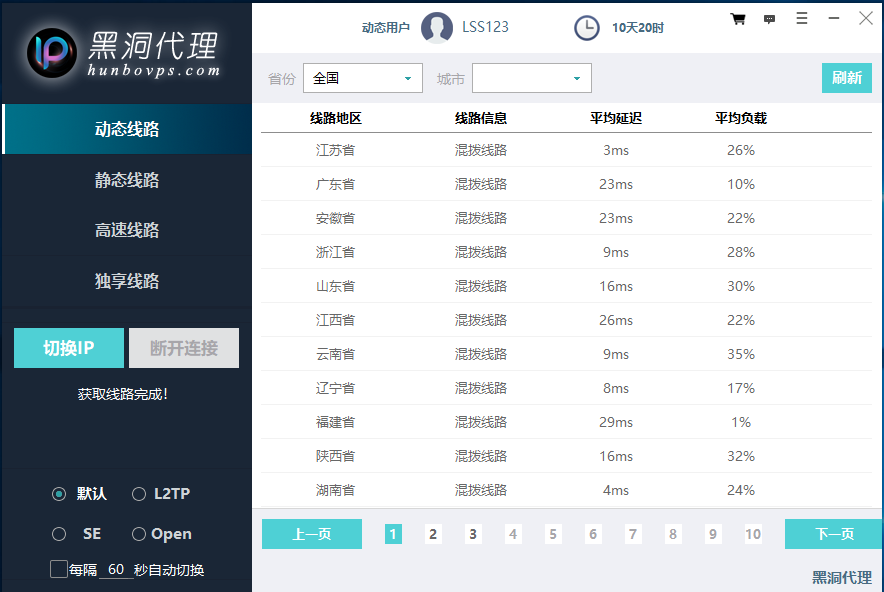Click the clock remaining-time icon

pos(587,28)
